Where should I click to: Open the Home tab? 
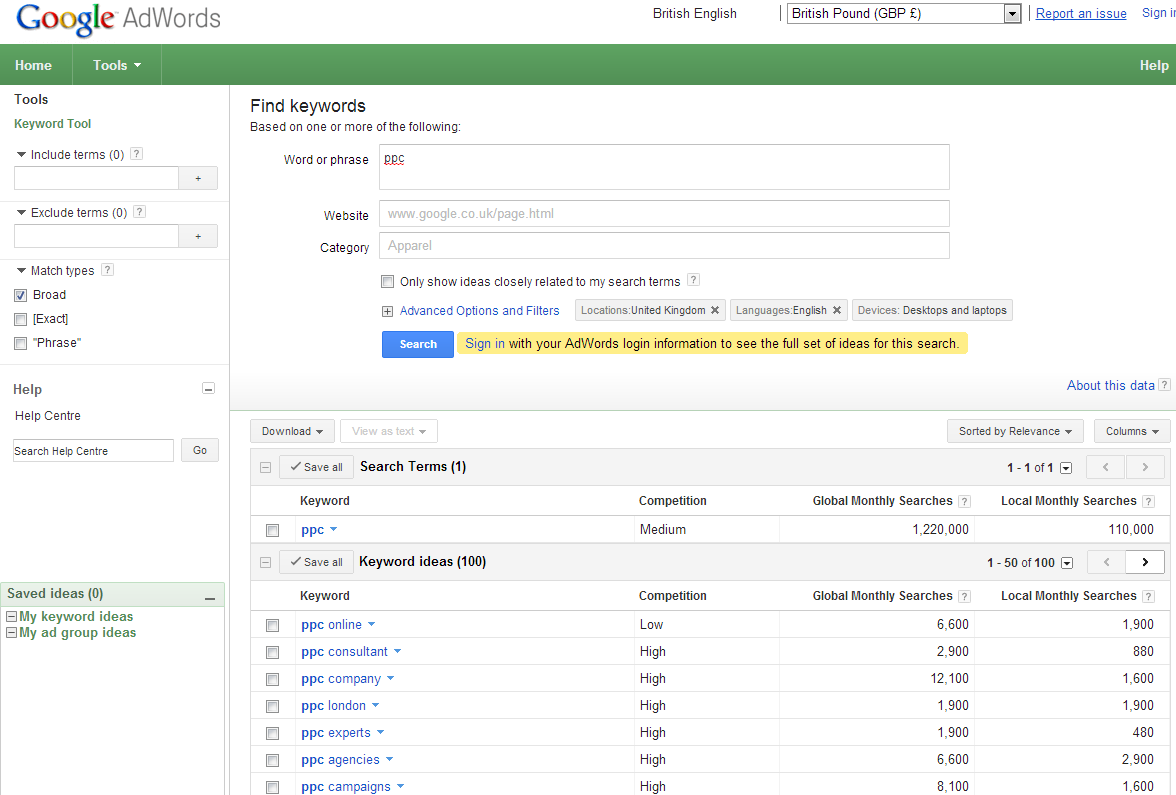point(34,65)
